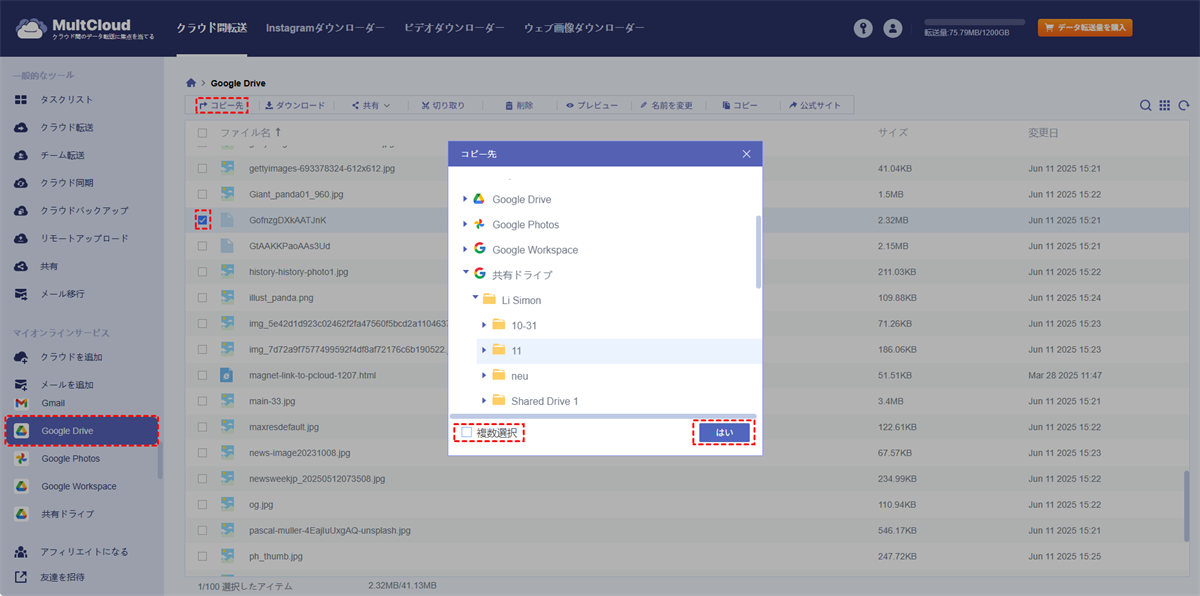Open search with magnifier icon
1200x596 pixels.
[x=1146, y=105]
